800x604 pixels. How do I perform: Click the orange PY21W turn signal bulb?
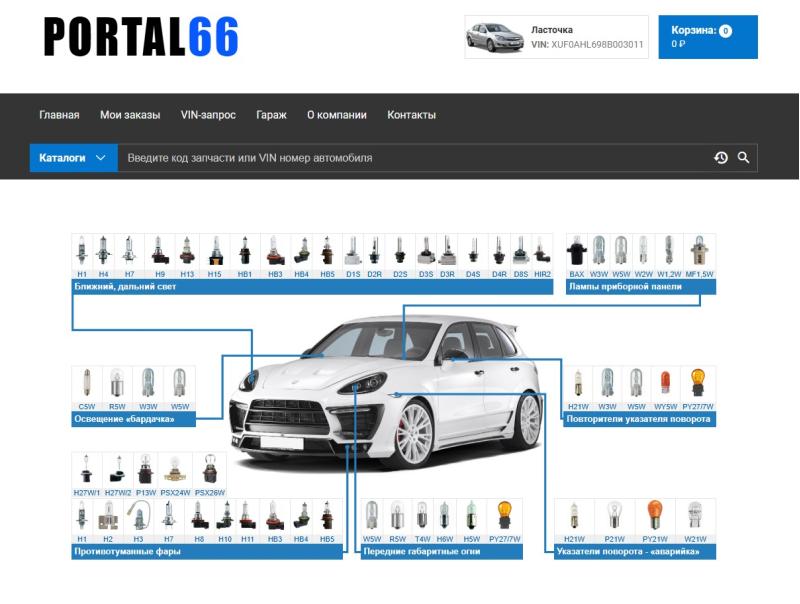654,520
